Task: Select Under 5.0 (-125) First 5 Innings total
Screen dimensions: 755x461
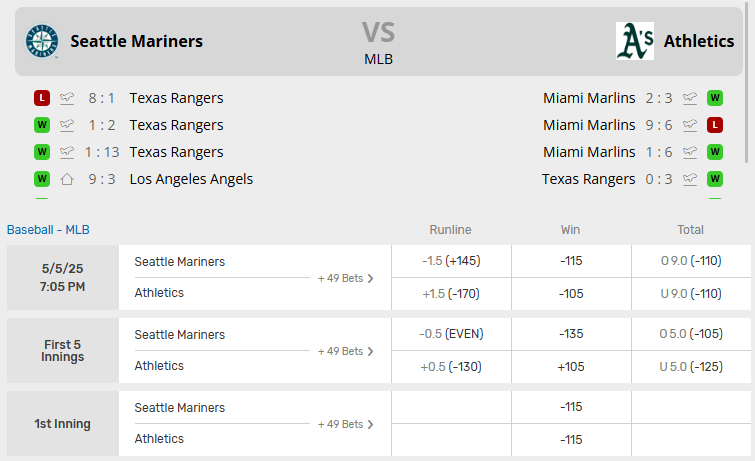Action: pyautogui.click(x=691, y=366)
